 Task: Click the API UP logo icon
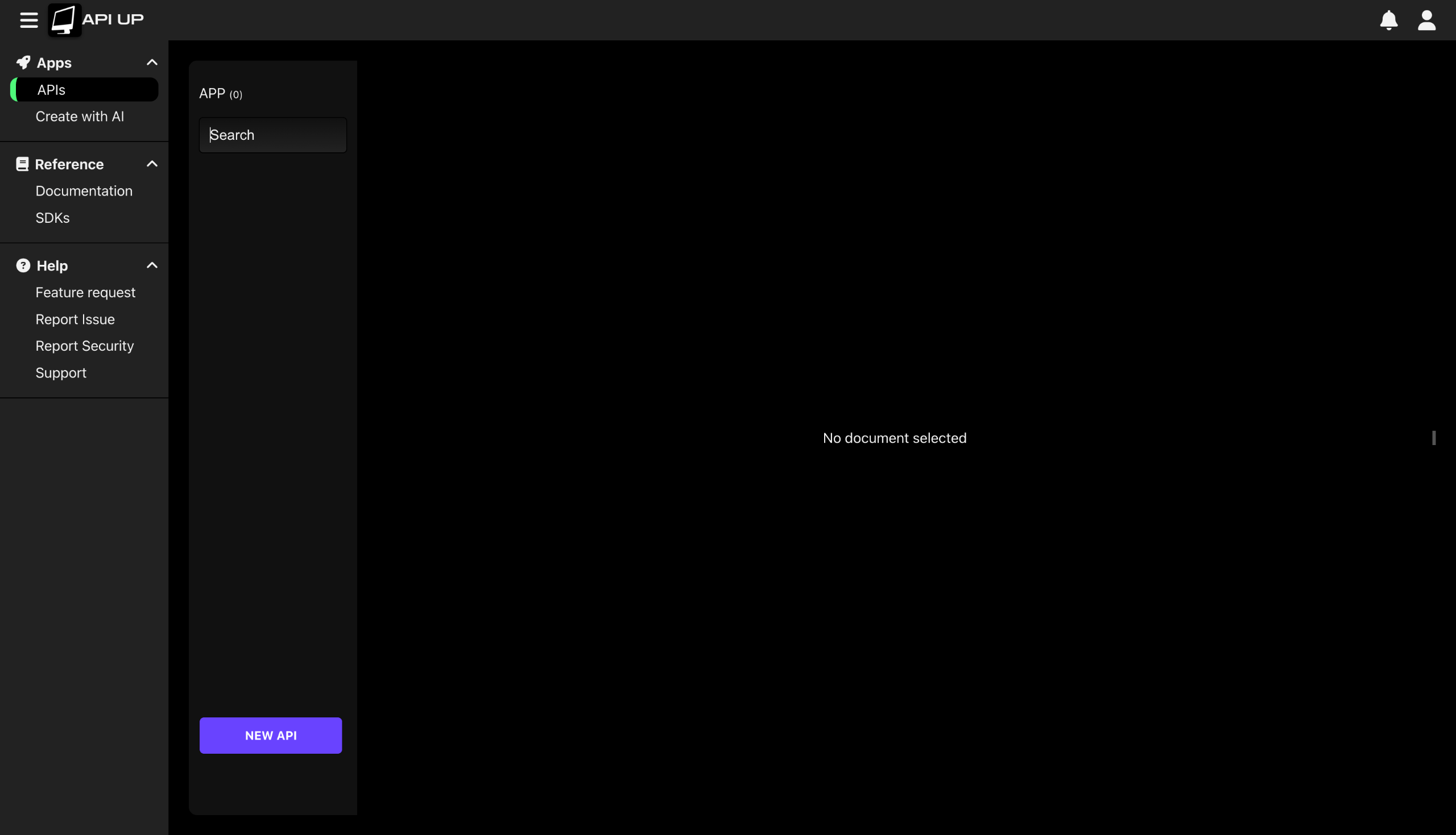tap(64, 20)
